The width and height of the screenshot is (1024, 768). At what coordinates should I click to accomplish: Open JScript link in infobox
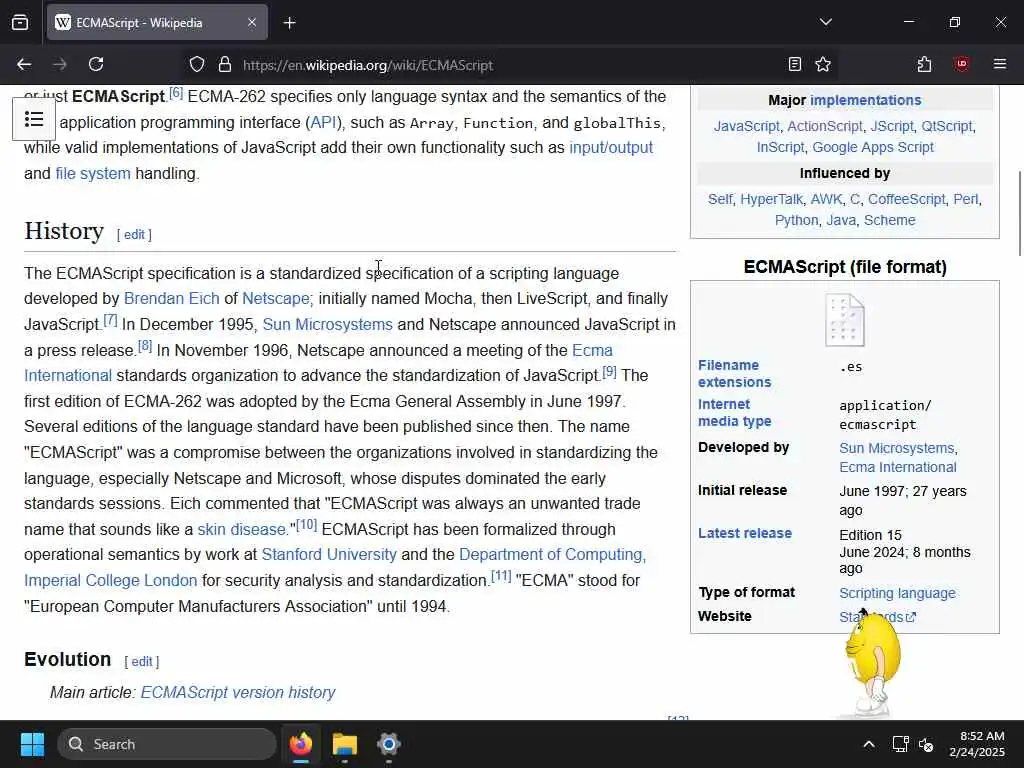point(892,126)
